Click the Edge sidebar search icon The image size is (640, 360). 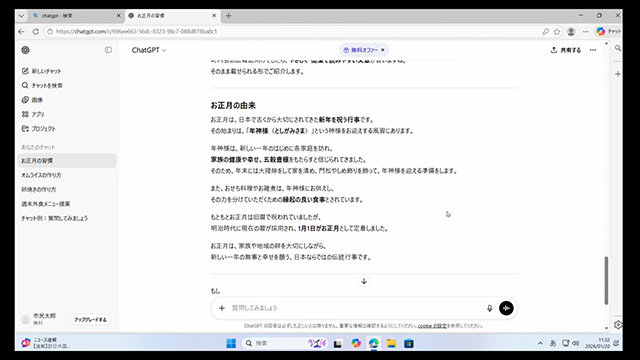coord(618,48)
